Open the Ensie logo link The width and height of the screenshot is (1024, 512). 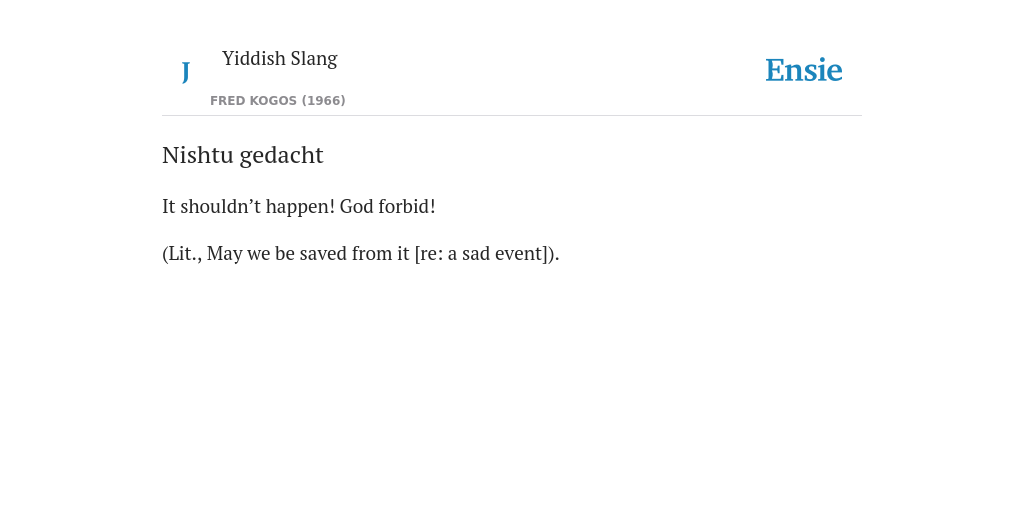tap(804, 70)
